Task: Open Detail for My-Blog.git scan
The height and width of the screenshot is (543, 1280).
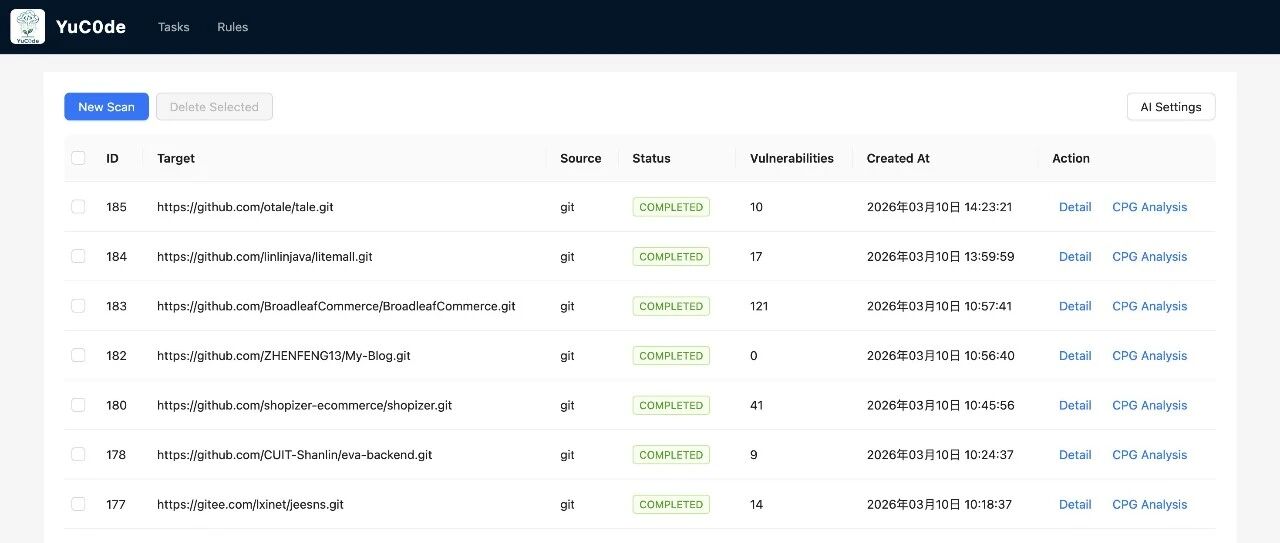Action: [x=1075, y=356]
